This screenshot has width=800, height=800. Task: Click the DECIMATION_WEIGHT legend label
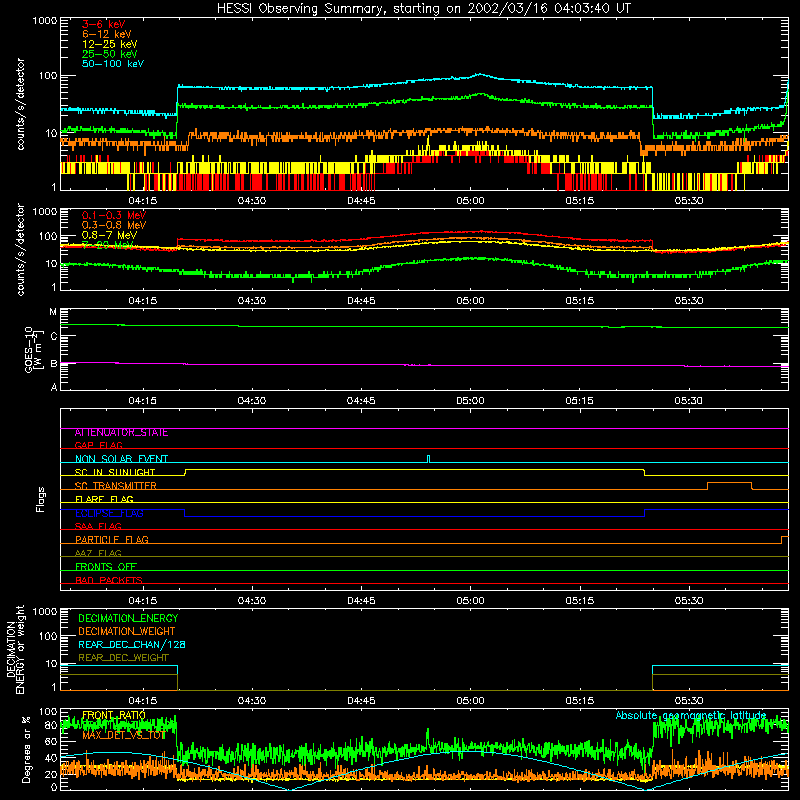click(x=127, y=631)
